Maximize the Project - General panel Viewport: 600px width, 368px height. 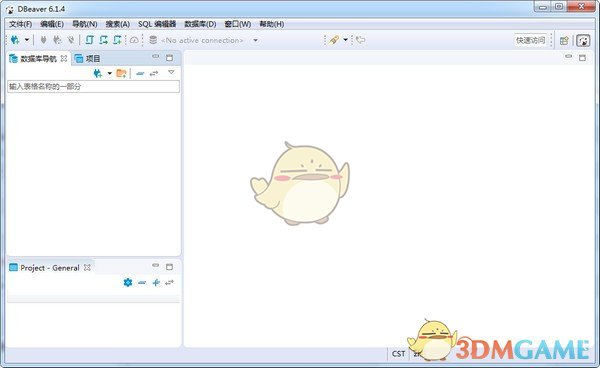click(170, 267)
